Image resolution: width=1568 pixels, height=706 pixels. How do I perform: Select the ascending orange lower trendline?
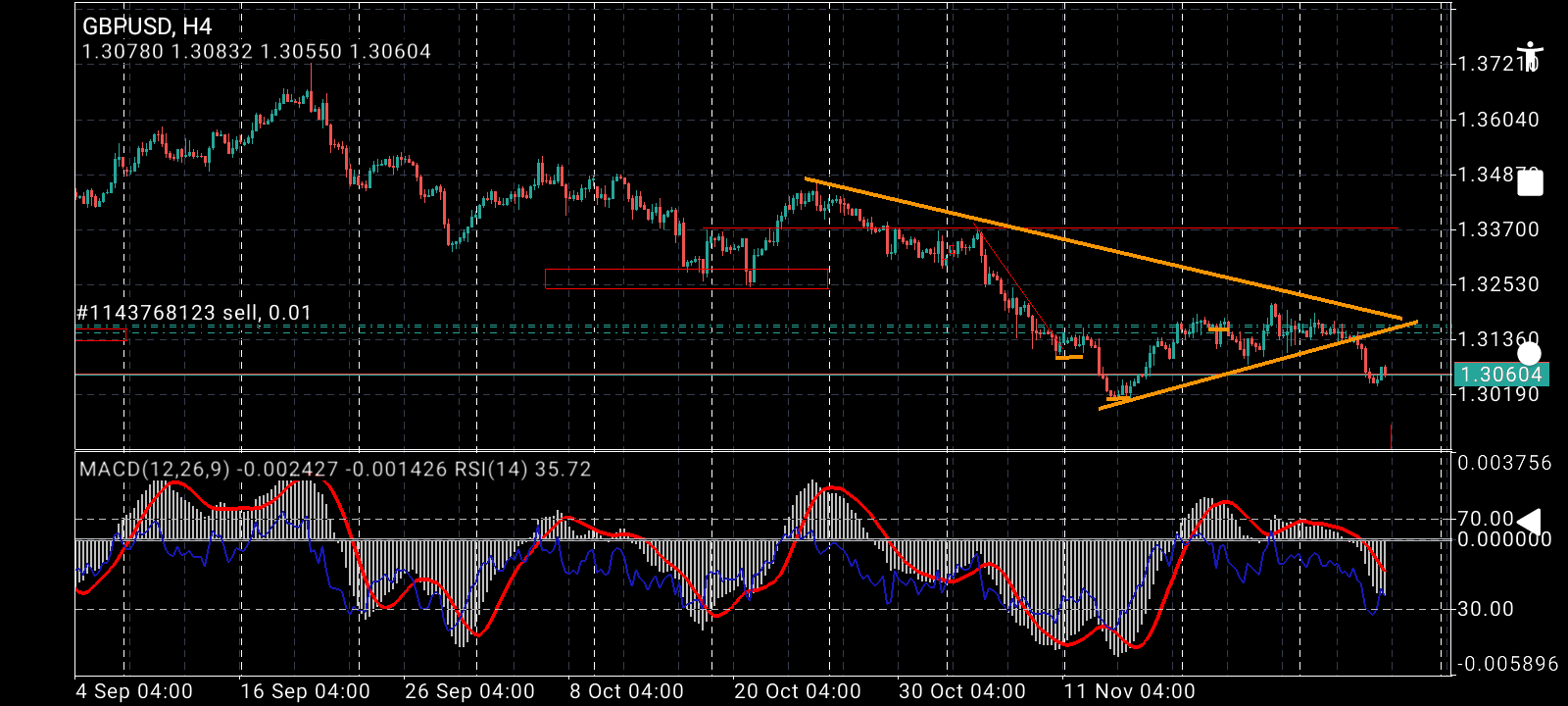[1258, 364]
